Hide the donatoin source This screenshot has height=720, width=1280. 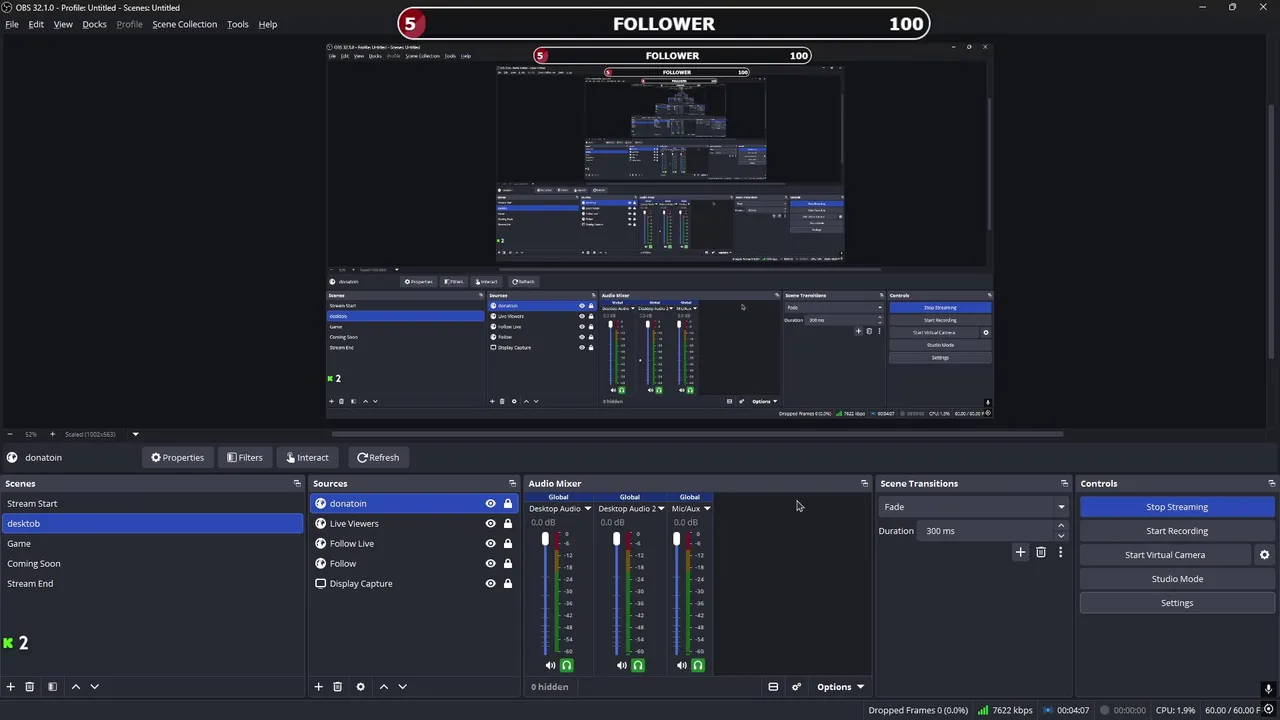pos(490,504)
